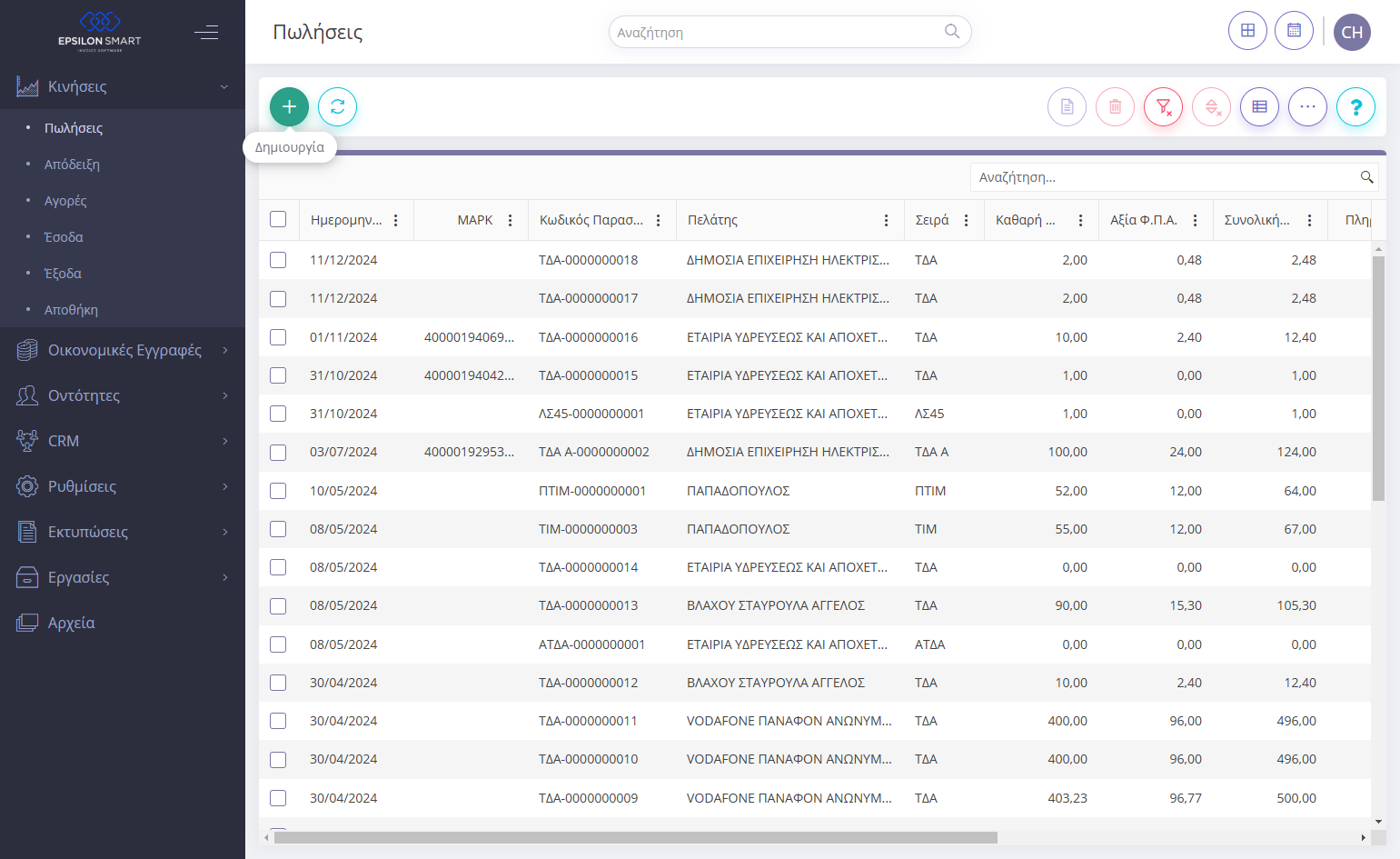Click the horizontal scrollbar of the grid
Viewport: 1400px width, 859px height.
(x=636, y=837)
